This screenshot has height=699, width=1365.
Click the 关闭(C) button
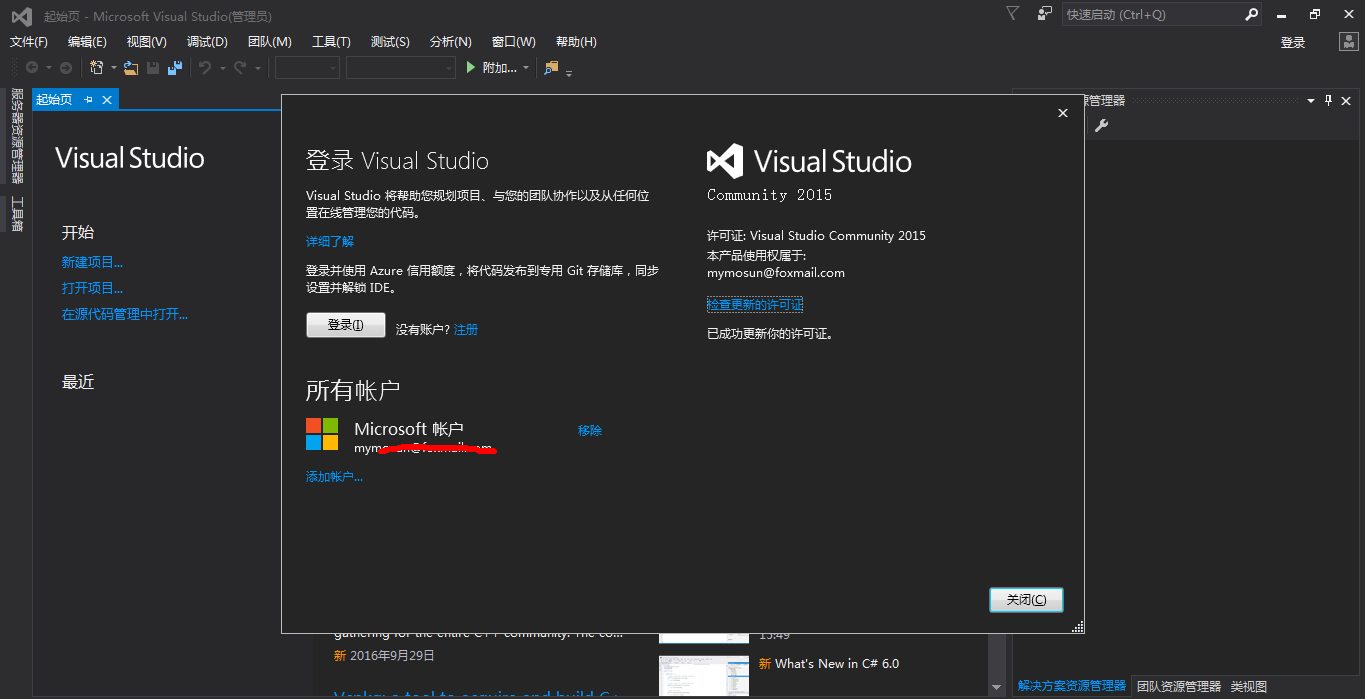[1026, 599]
